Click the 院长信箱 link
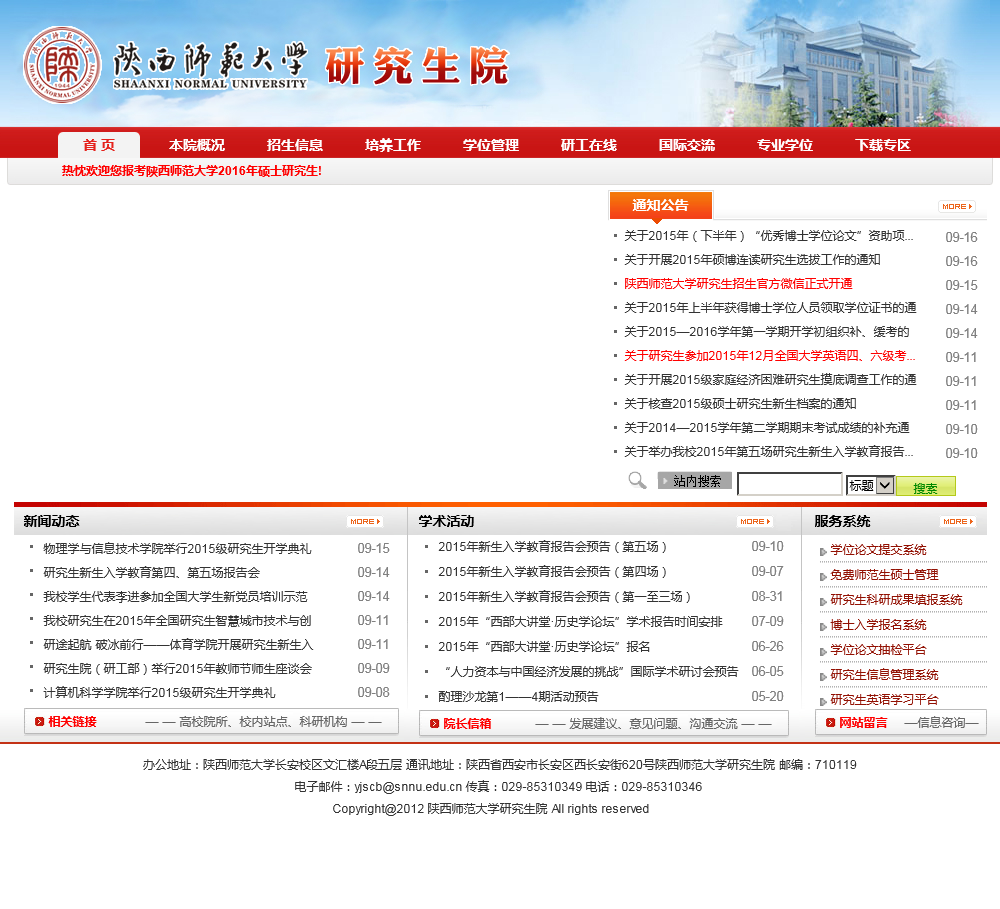 [467, 723]
